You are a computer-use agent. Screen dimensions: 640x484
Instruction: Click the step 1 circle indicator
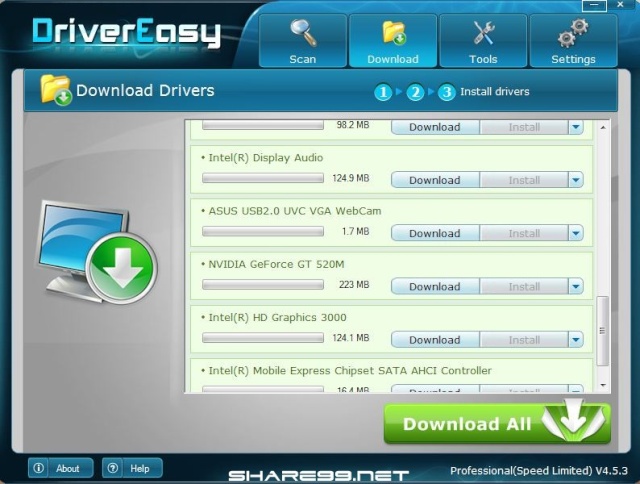(383, 92)
